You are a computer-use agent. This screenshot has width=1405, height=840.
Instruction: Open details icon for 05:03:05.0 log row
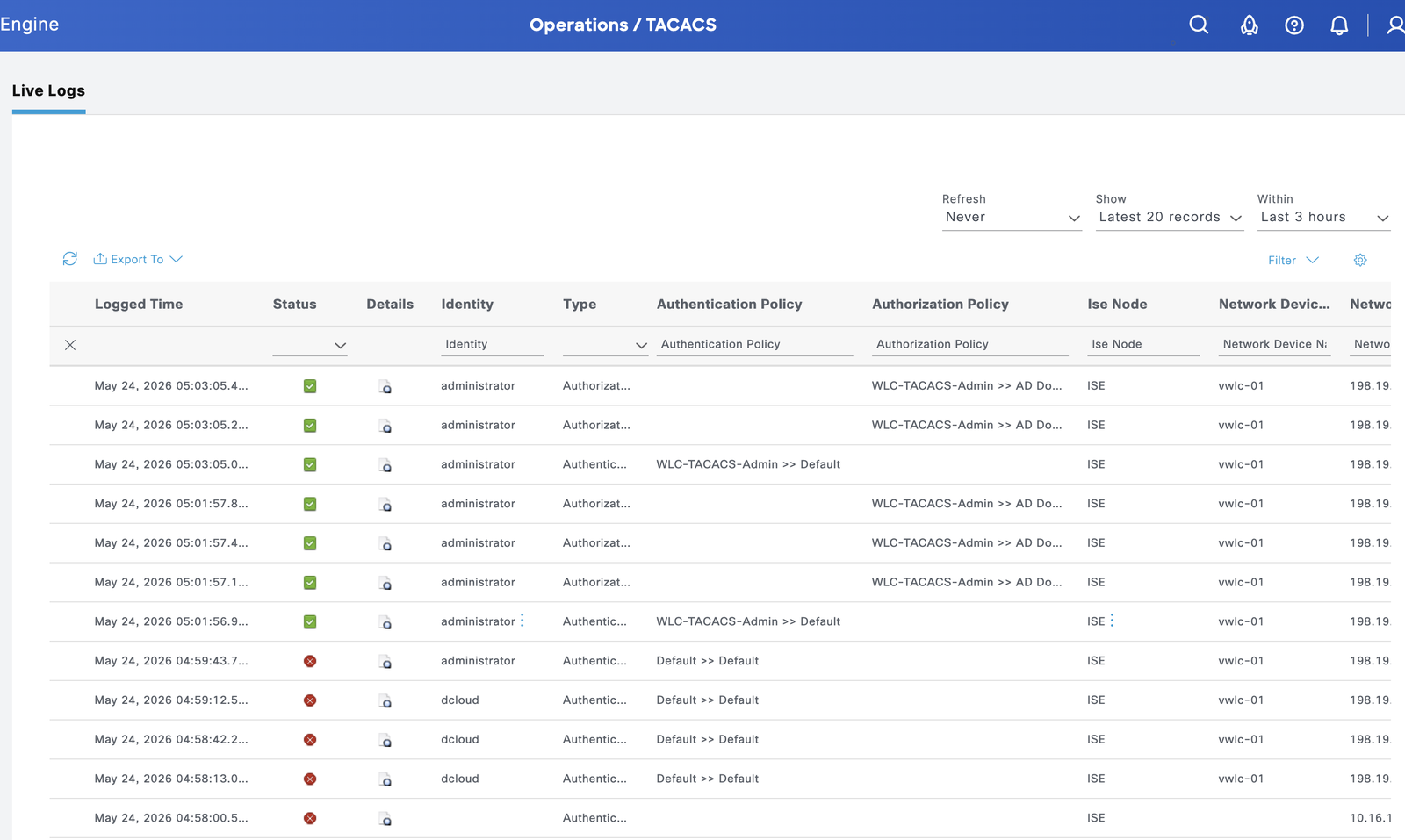tap(385, 465)
